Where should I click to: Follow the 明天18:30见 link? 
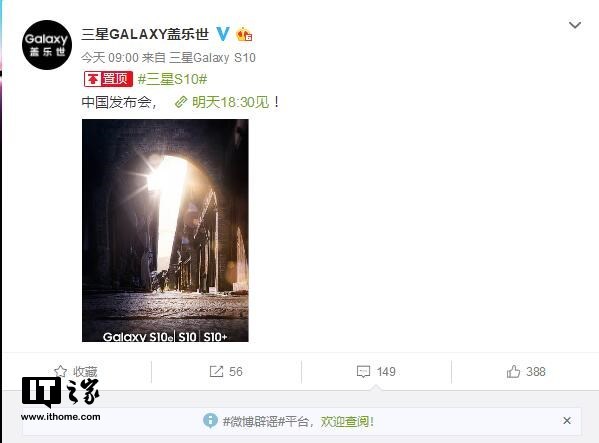230,102
